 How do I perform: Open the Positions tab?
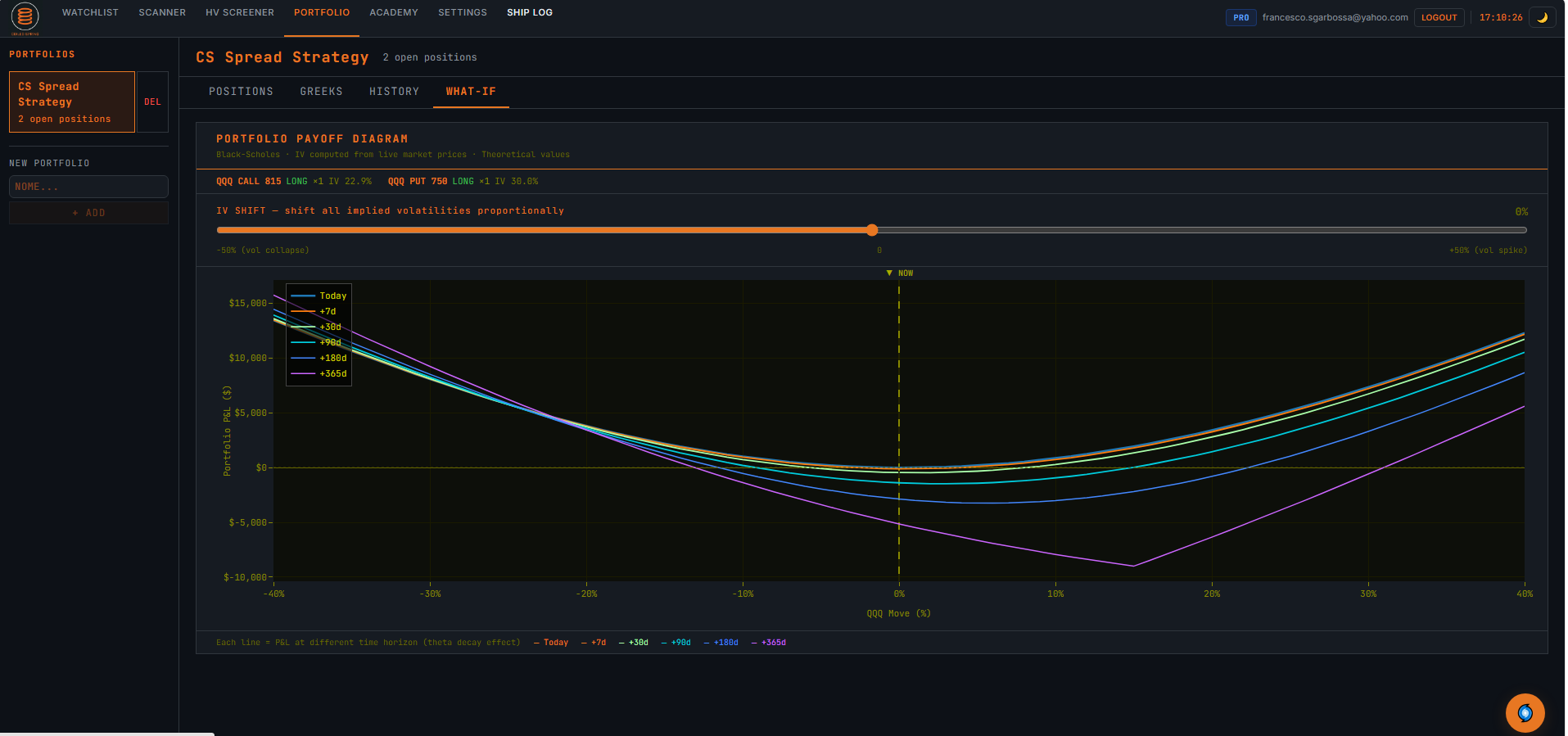coord(241,92)
